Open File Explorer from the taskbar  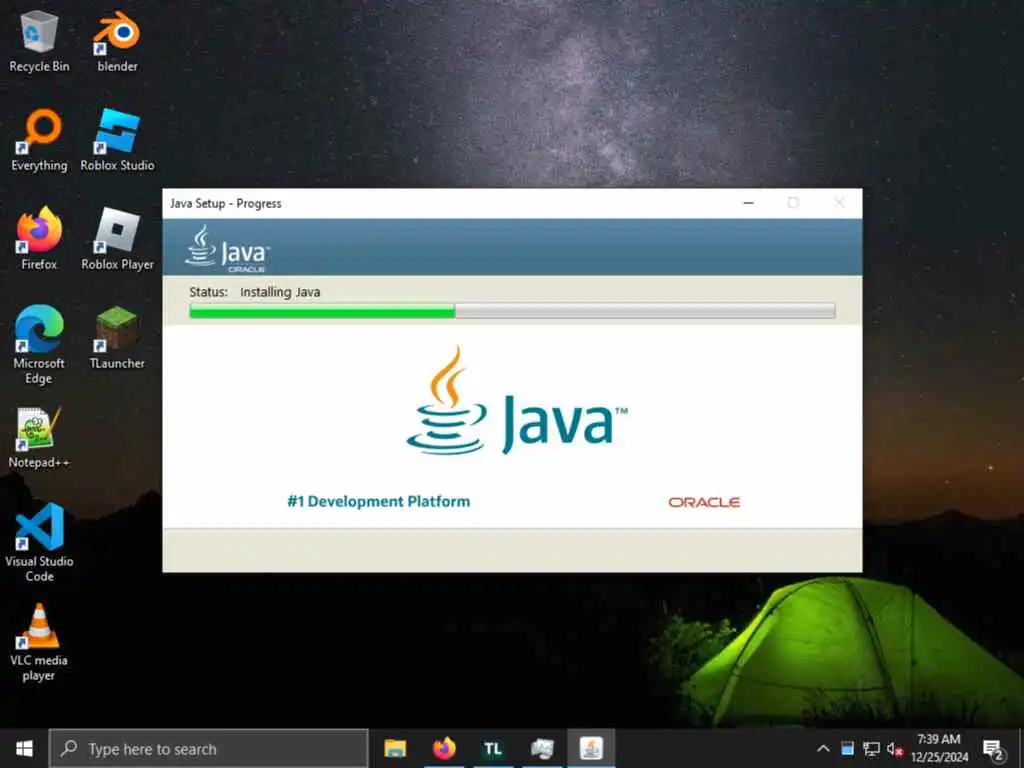pos(395,748)
